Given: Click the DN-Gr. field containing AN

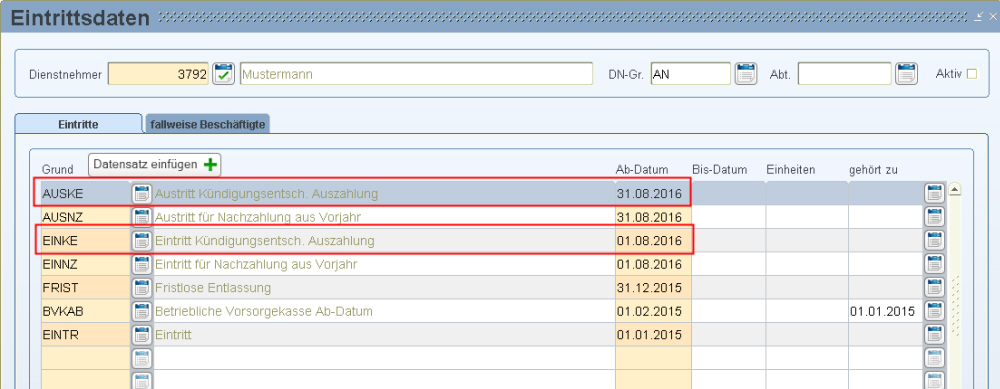Looking at the screenshot, I should coord(691,74).
